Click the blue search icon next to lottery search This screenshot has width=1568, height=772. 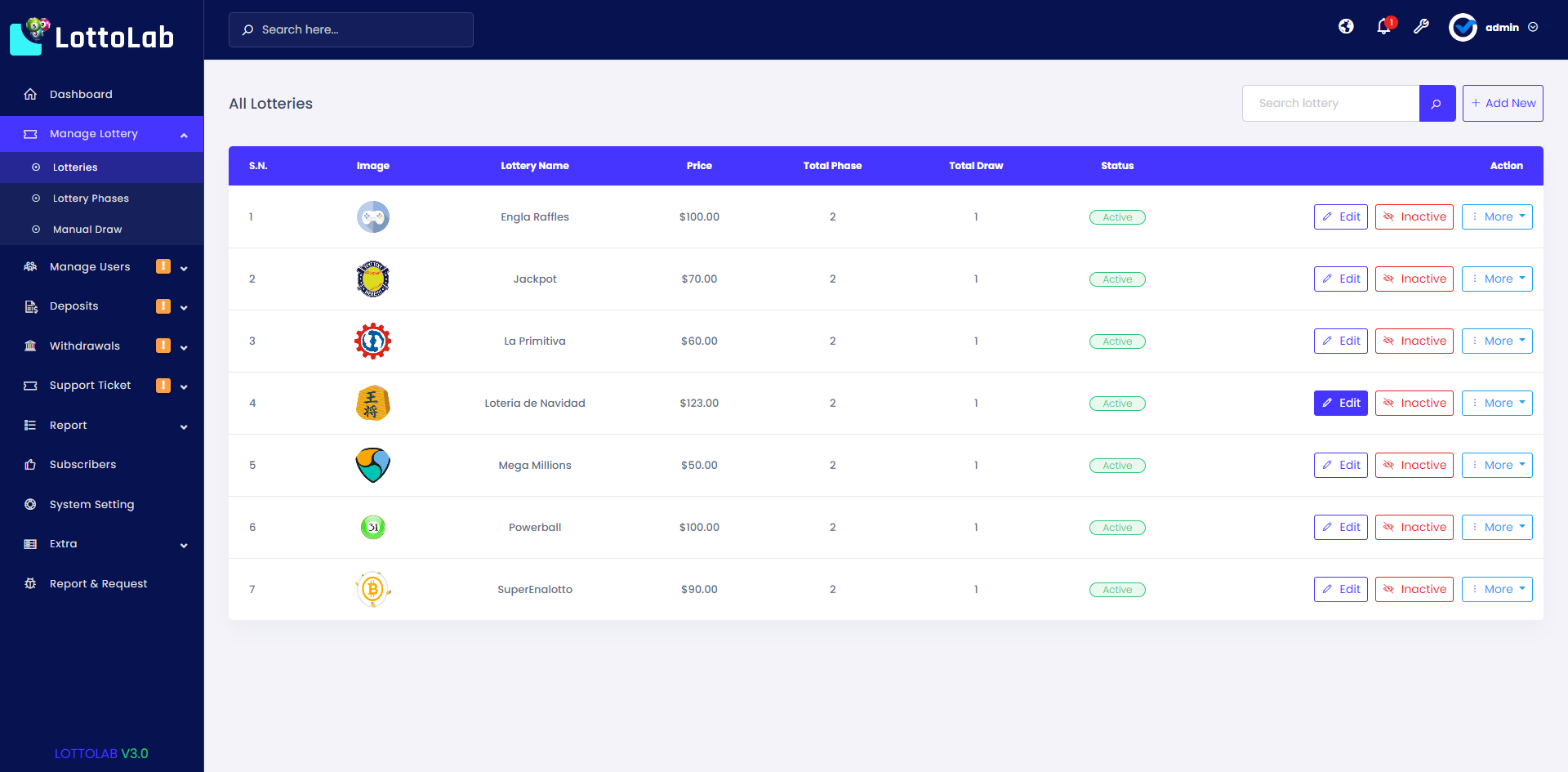1437,103
